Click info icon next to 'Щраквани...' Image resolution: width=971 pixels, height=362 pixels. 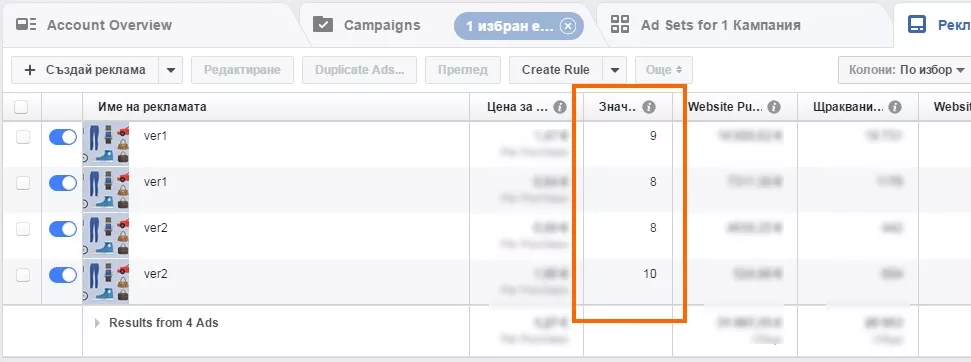(x=894, y=107)
